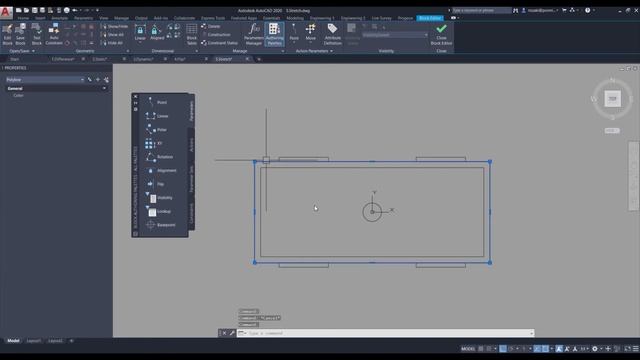Open the visibility state dropdown in ribbon
This screenshot has width=640, height=360.
coord(395,35)
